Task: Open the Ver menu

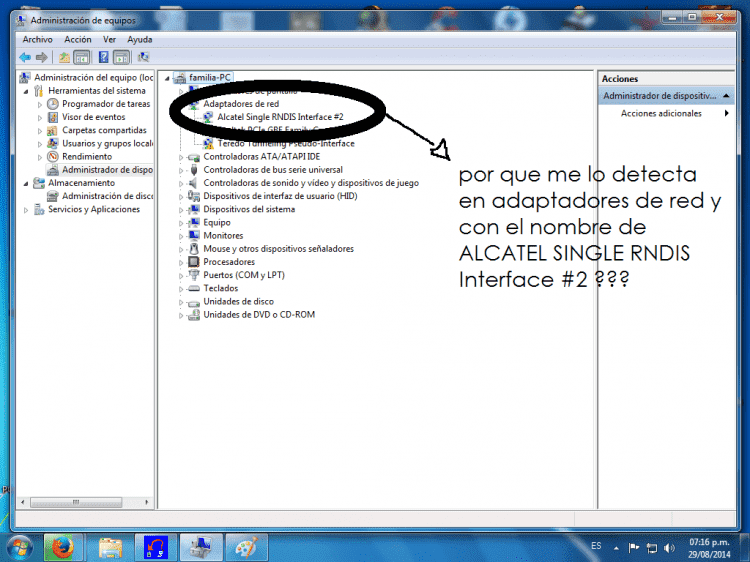Action: 110,39
